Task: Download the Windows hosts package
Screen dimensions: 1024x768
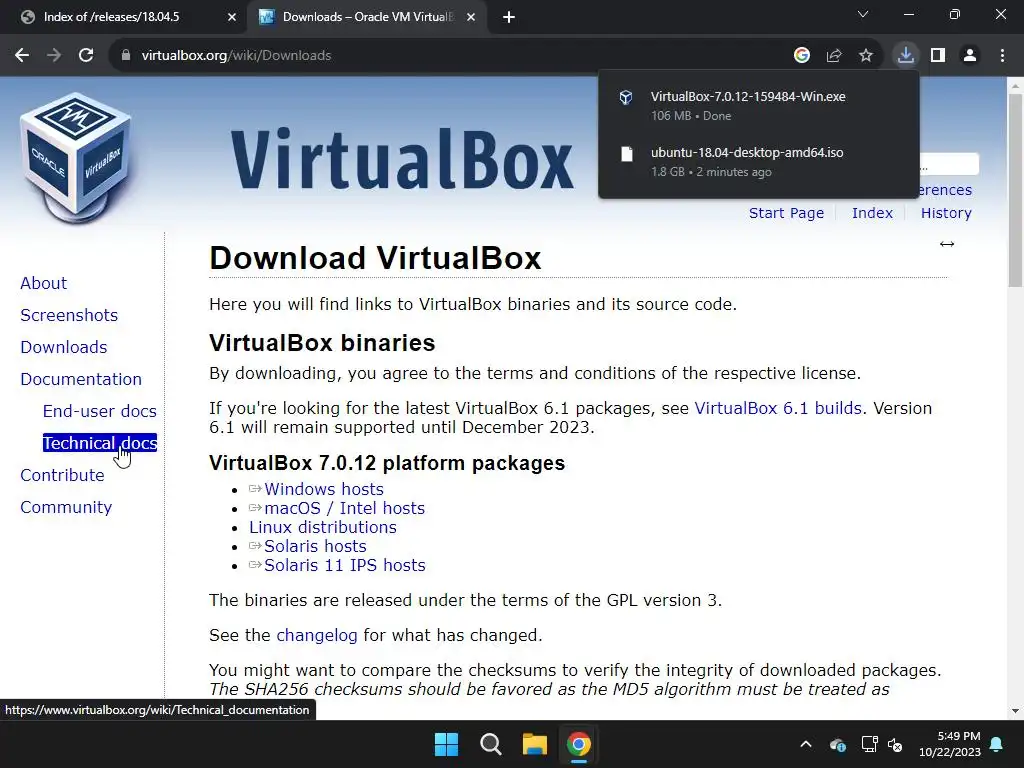Action: tap(324, 489)
